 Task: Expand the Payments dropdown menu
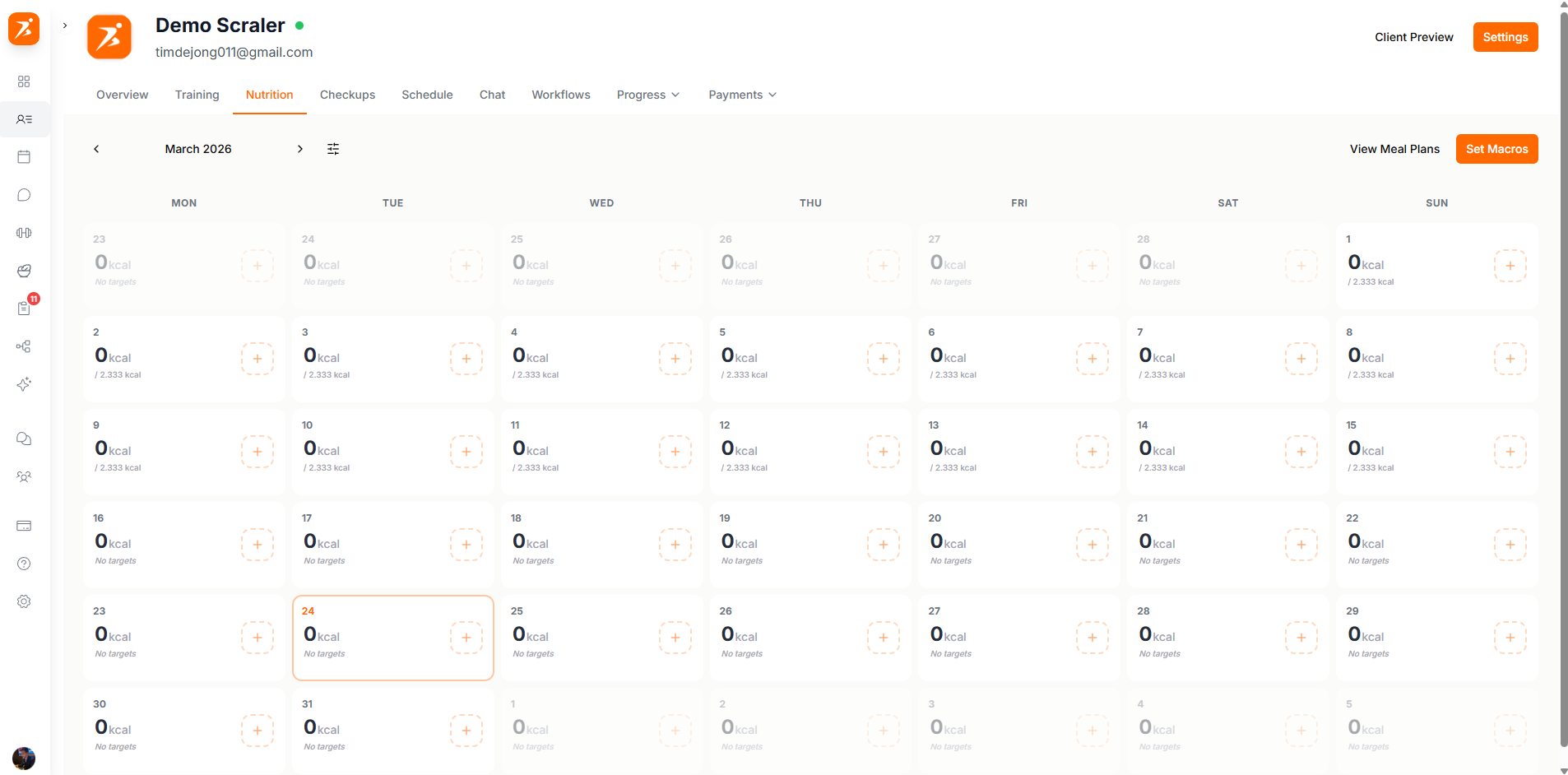click(741, 95)
